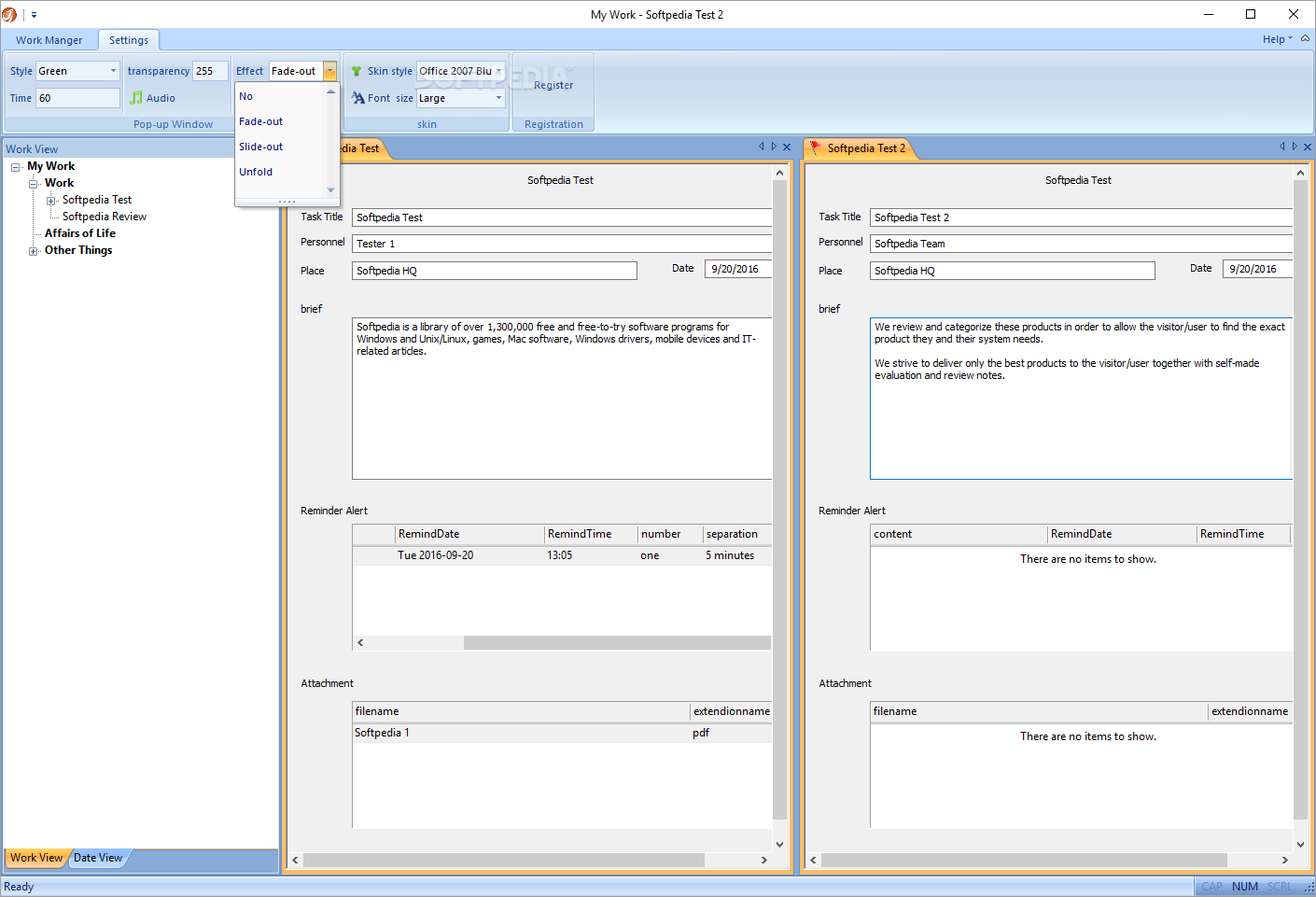This screenshot has width=1316, height=897.
Task: Collapse the Work tree node
Action: coord(34,184)
